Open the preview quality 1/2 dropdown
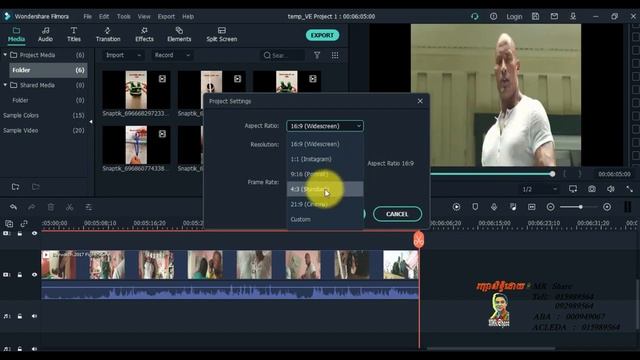 539,189
